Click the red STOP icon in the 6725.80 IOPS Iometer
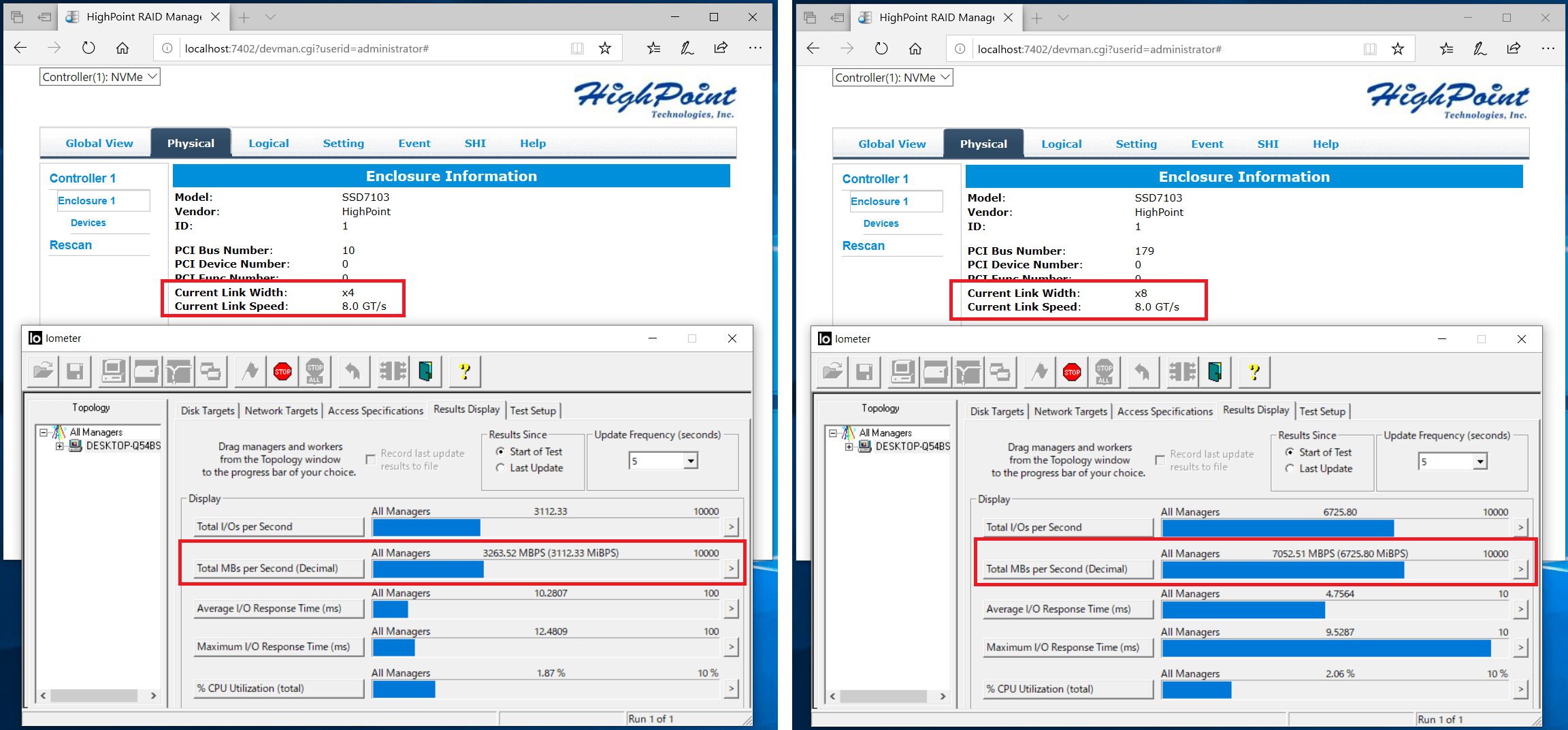 point(1072,372)
